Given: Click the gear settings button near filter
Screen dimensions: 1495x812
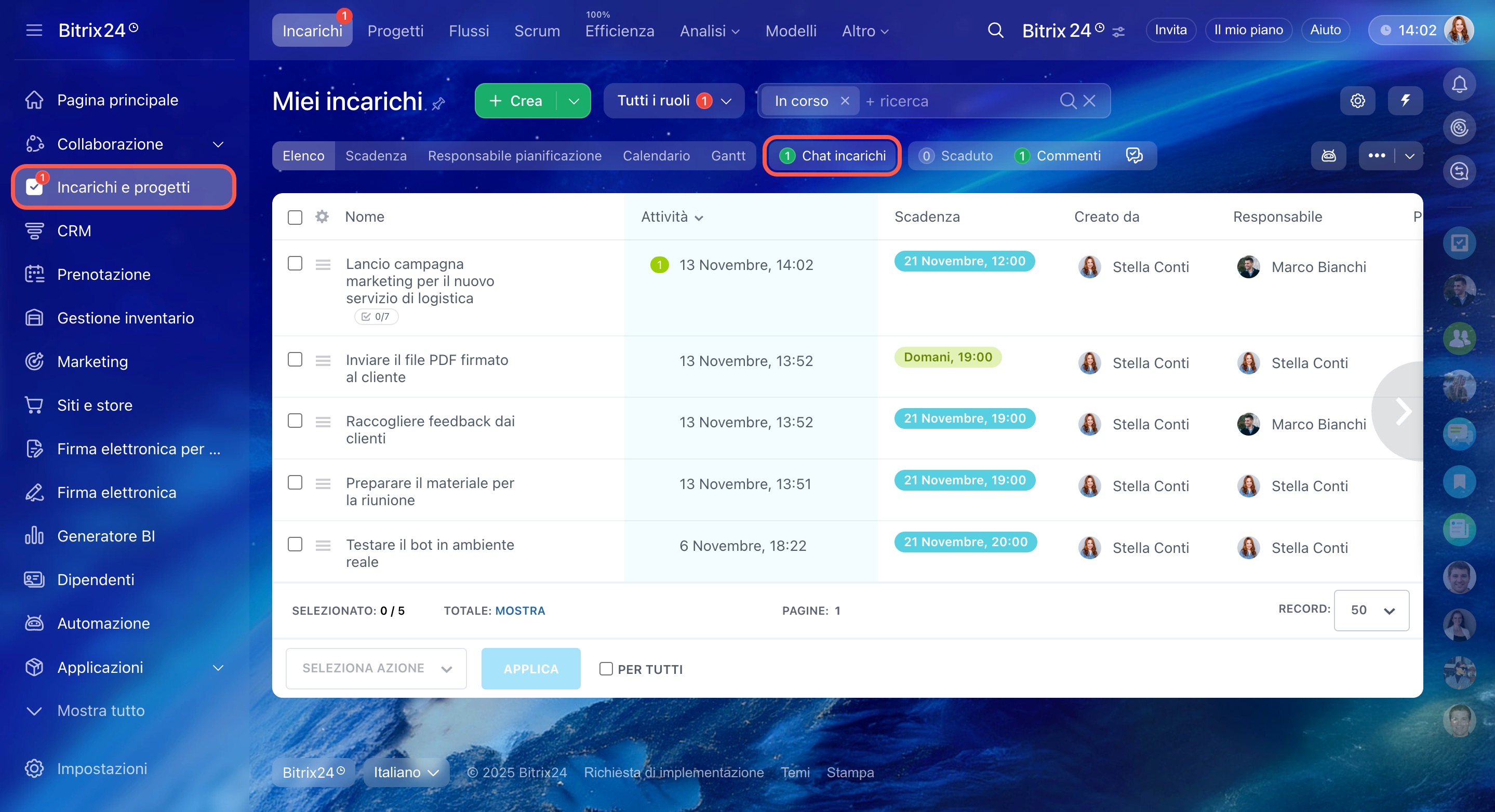Looking at the screenshot, I should click(x=1357, y=101).
